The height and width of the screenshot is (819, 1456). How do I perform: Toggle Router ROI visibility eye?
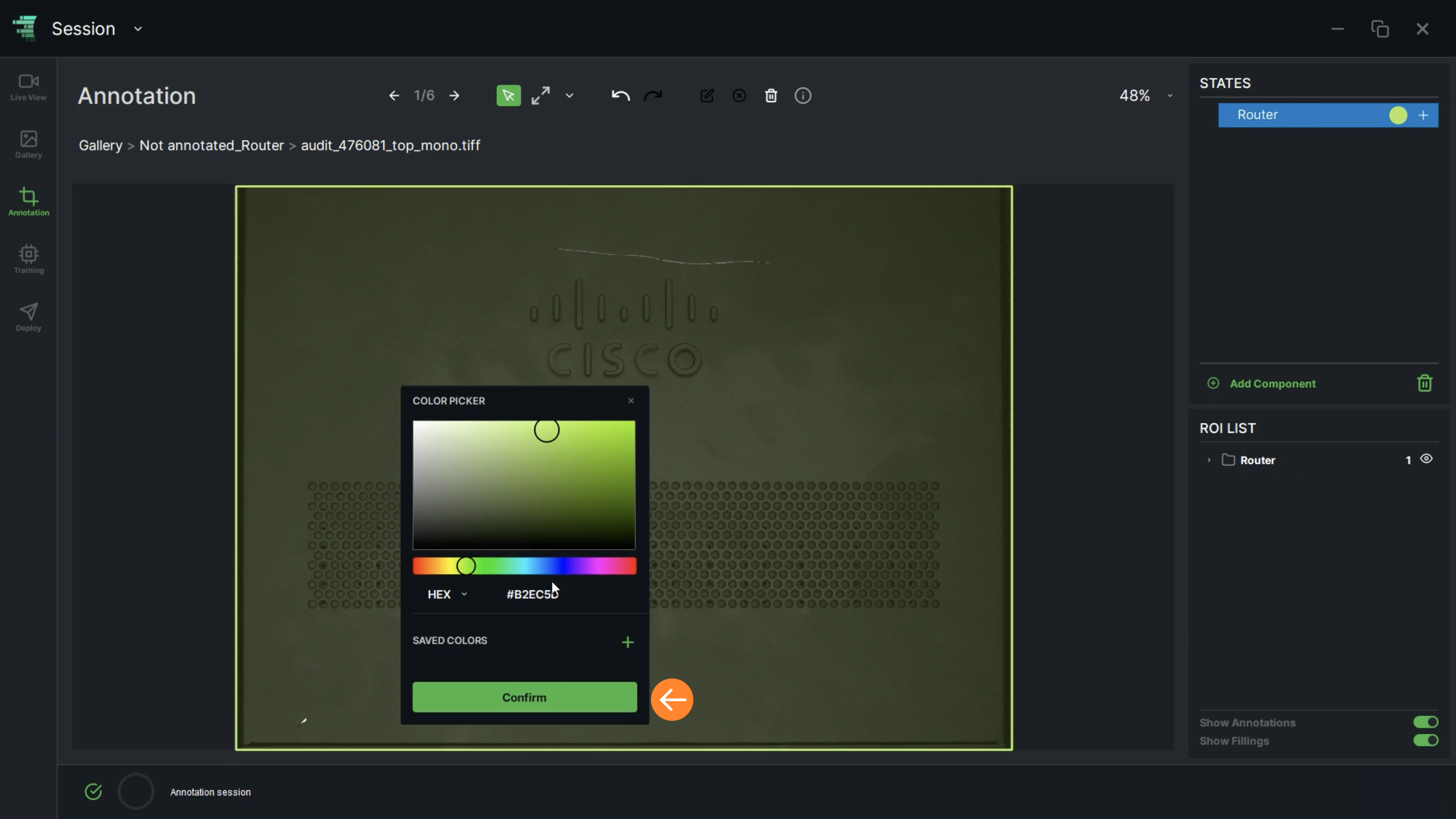pyautogui.click(x=1426, y=459)
